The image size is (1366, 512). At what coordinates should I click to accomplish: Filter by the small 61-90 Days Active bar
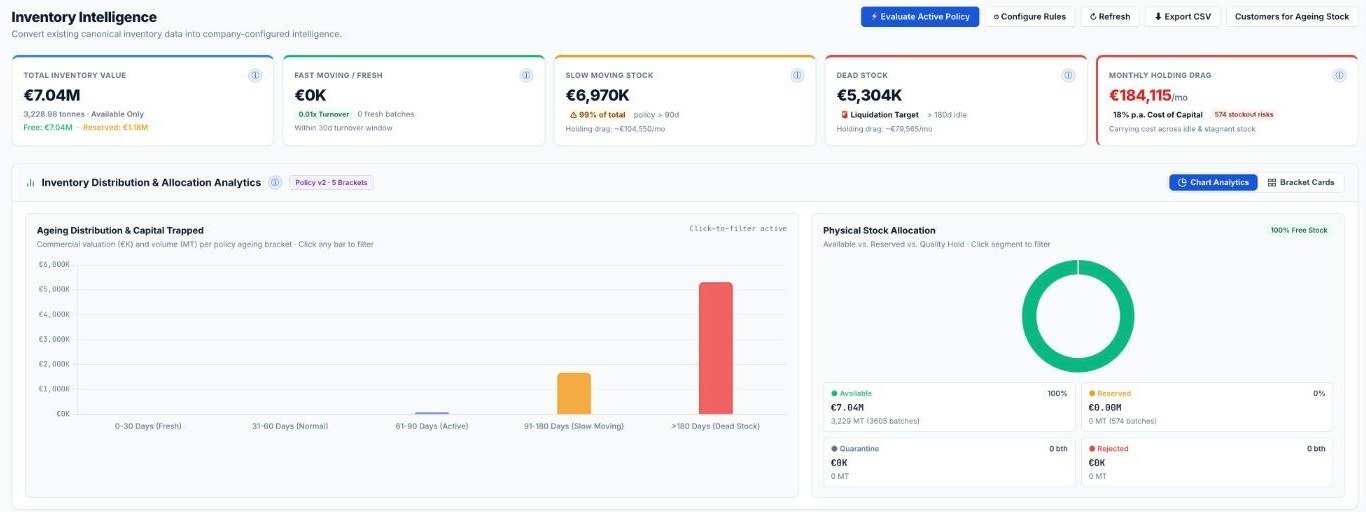[x=432, y=413]
